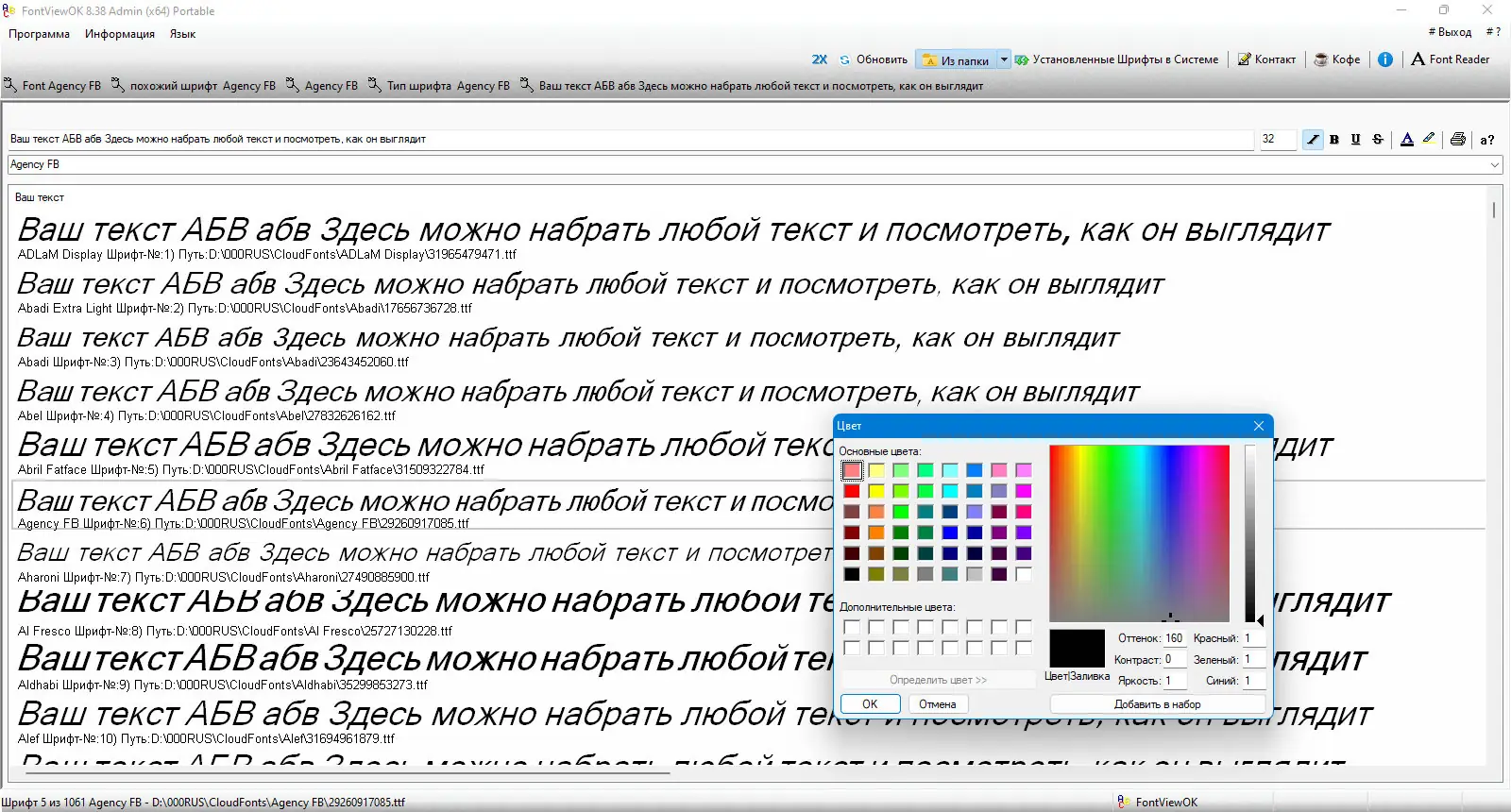Launch Font Reader from the toolbar

click(1451, 59)
